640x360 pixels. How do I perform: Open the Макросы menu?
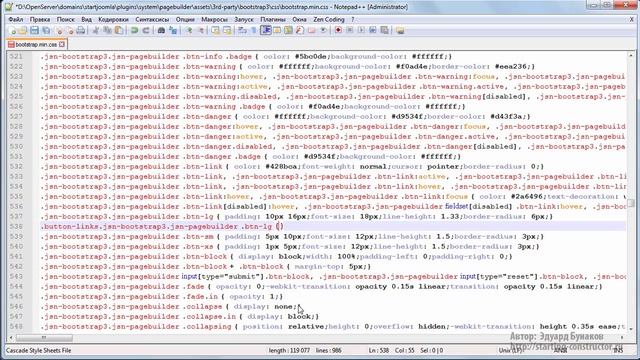(214, 19)
